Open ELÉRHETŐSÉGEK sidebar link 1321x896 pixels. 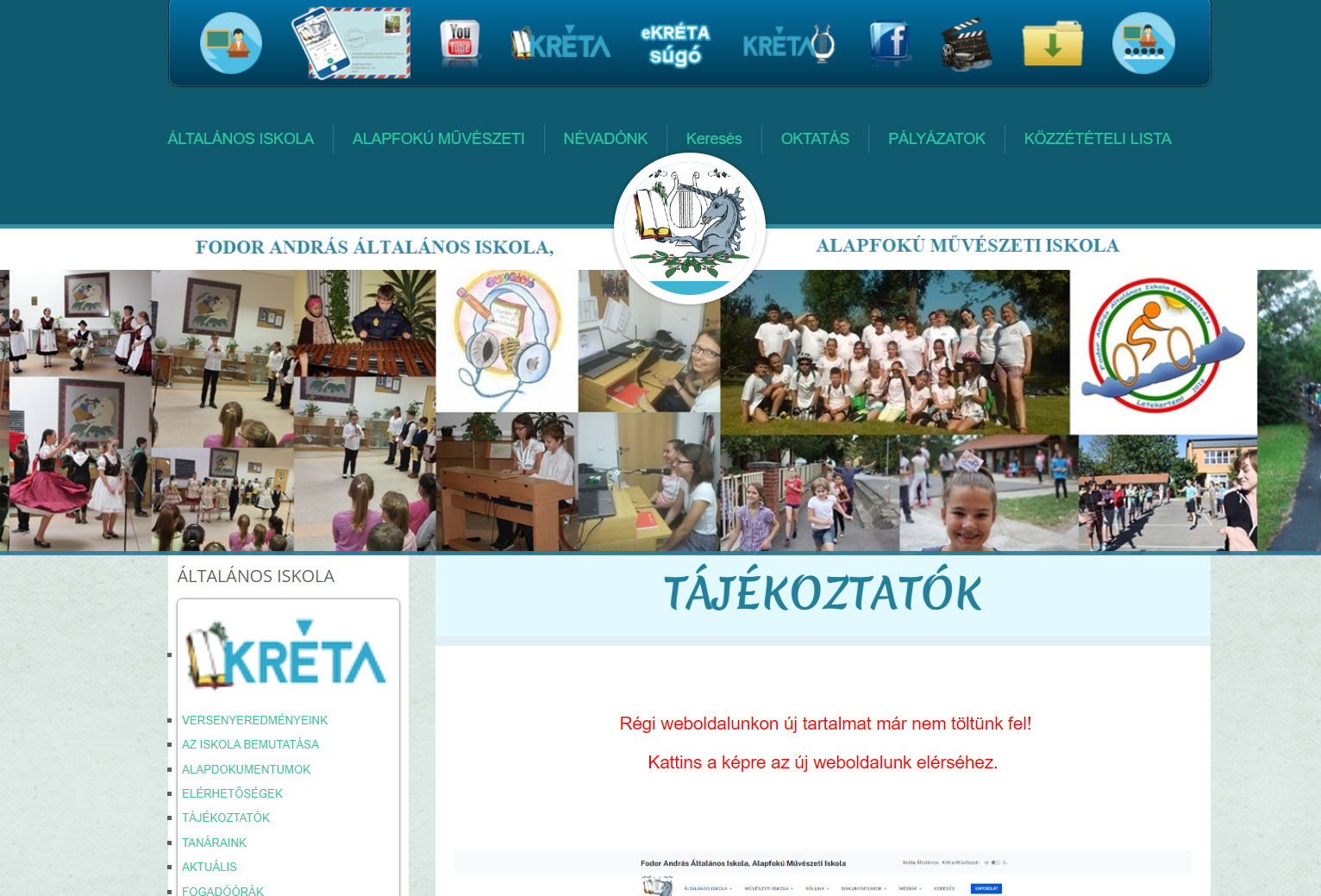(232, 793)
